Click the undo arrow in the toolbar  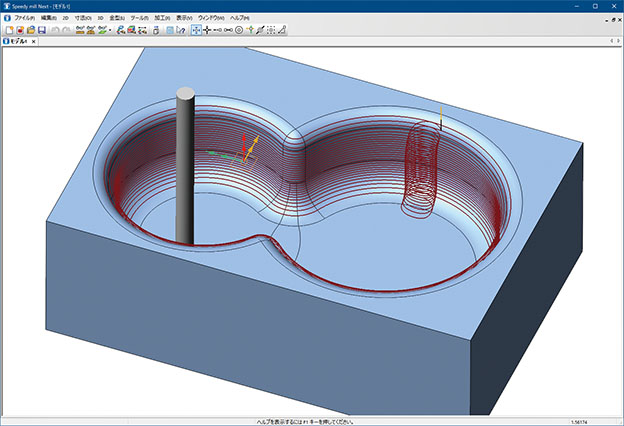(x=54, y=30)
